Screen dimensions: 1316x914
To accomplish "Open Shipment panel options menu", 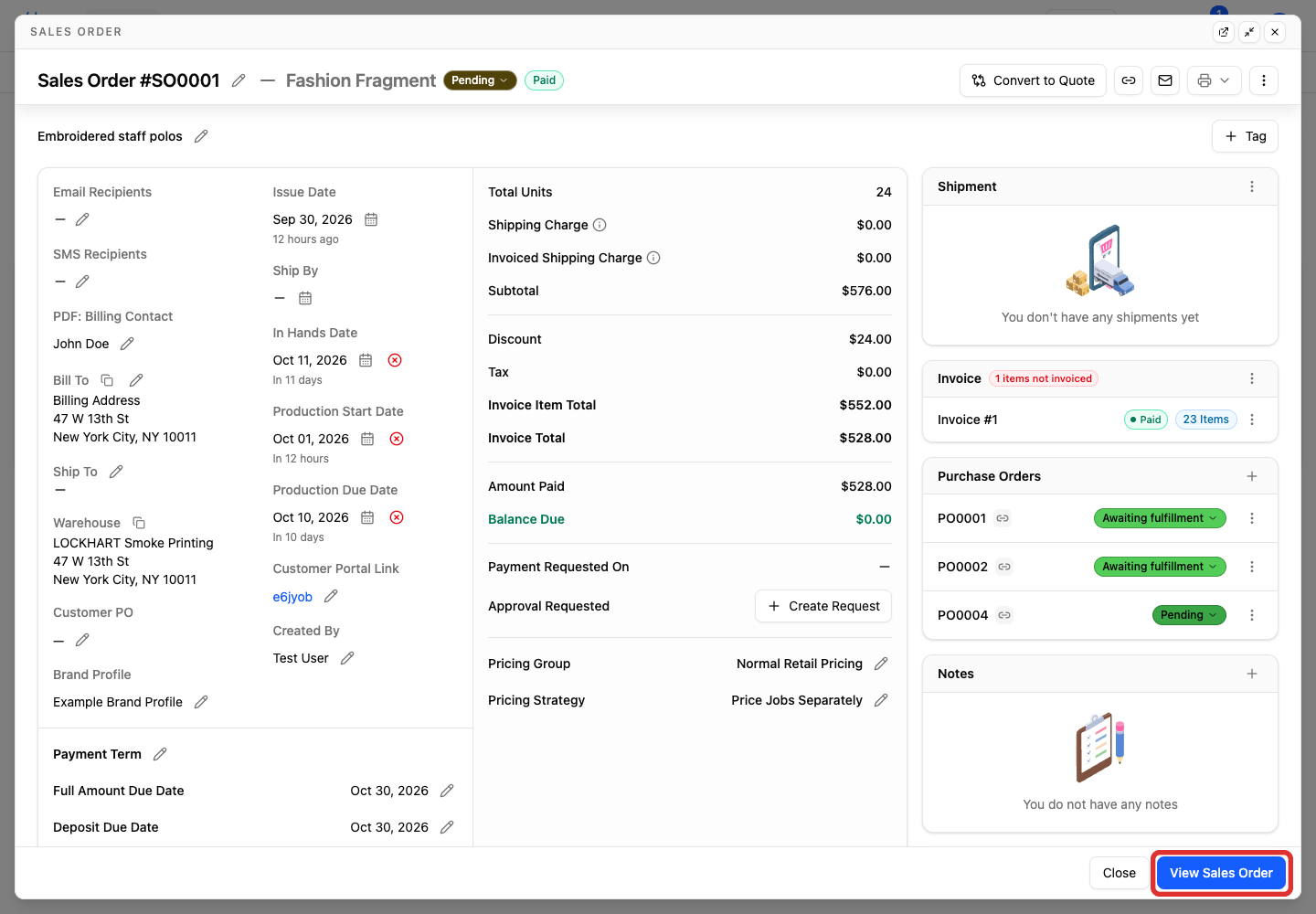I will click(1252, 186).
